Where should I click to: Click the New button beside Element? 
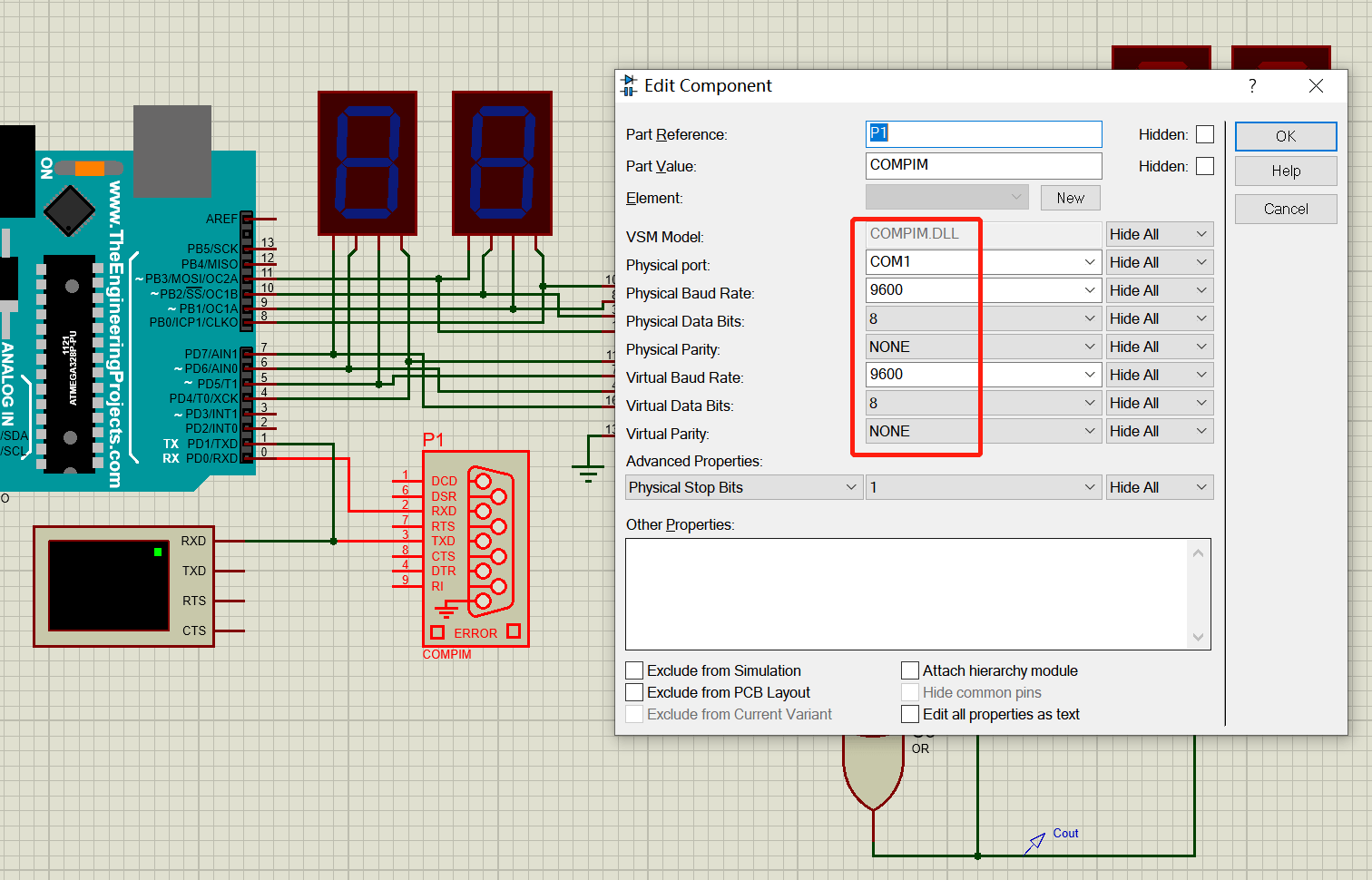pos(1071,198)
